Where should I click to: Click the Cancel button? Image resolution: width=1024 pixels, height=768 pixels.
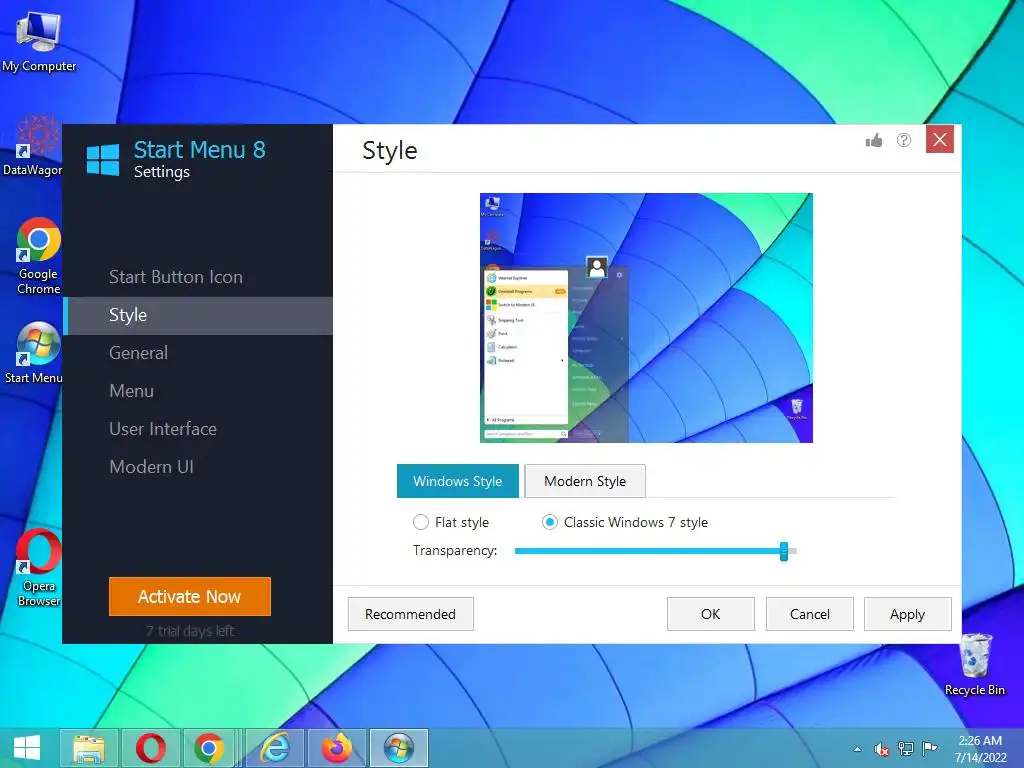pos(810,614)
